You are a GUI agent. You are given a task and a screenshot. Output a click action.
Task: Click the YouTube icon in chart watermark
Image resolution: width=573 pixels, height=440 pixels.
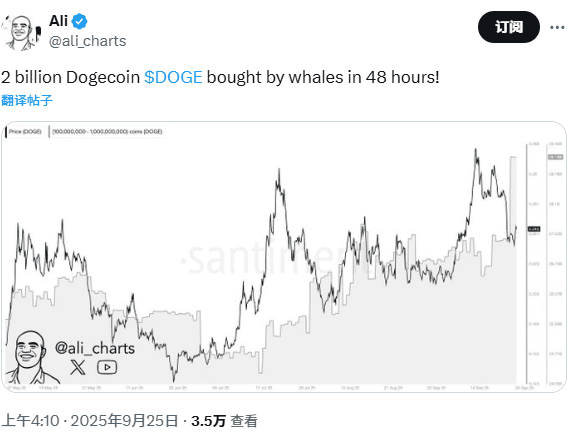click(107, 367)
